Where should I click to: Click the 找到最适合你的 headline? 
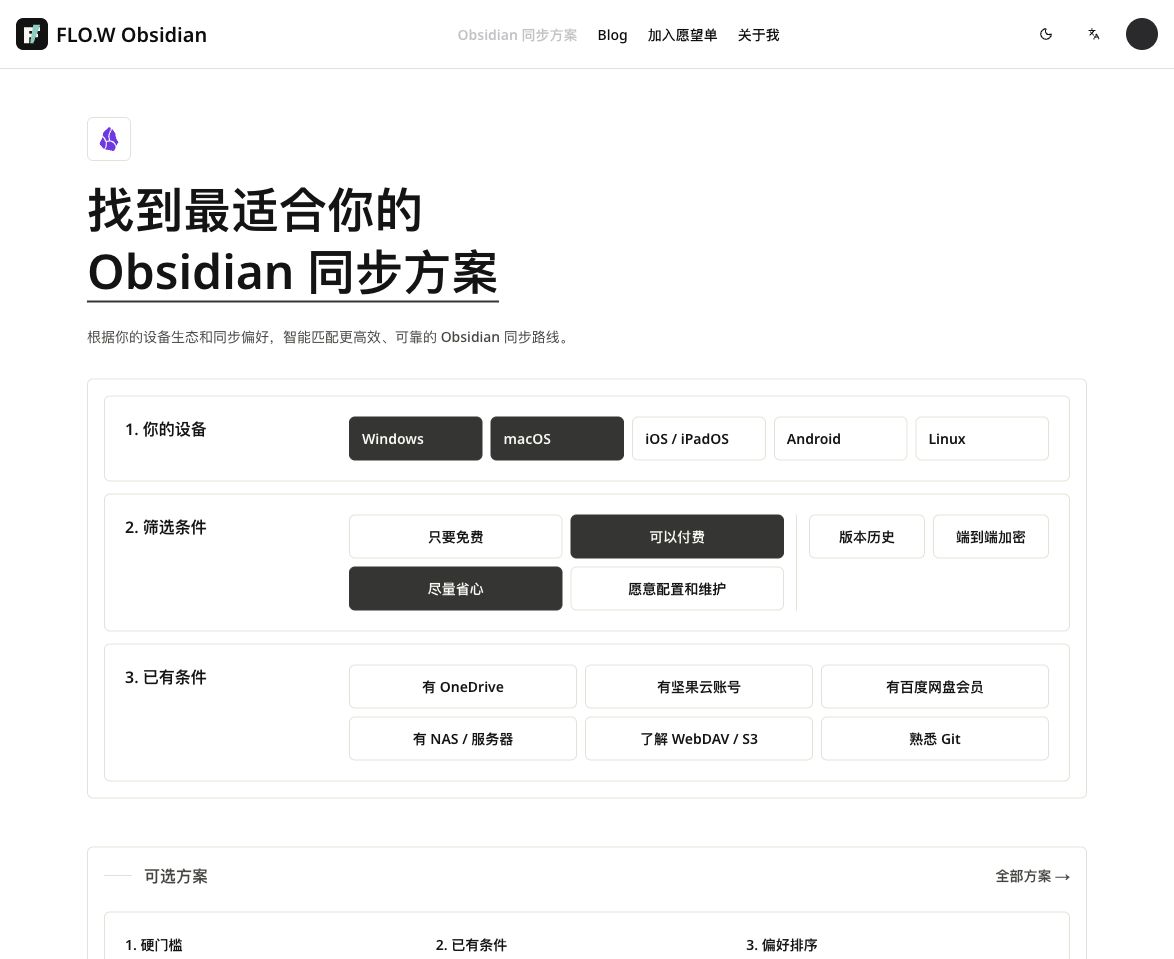[x=255, y=210]
